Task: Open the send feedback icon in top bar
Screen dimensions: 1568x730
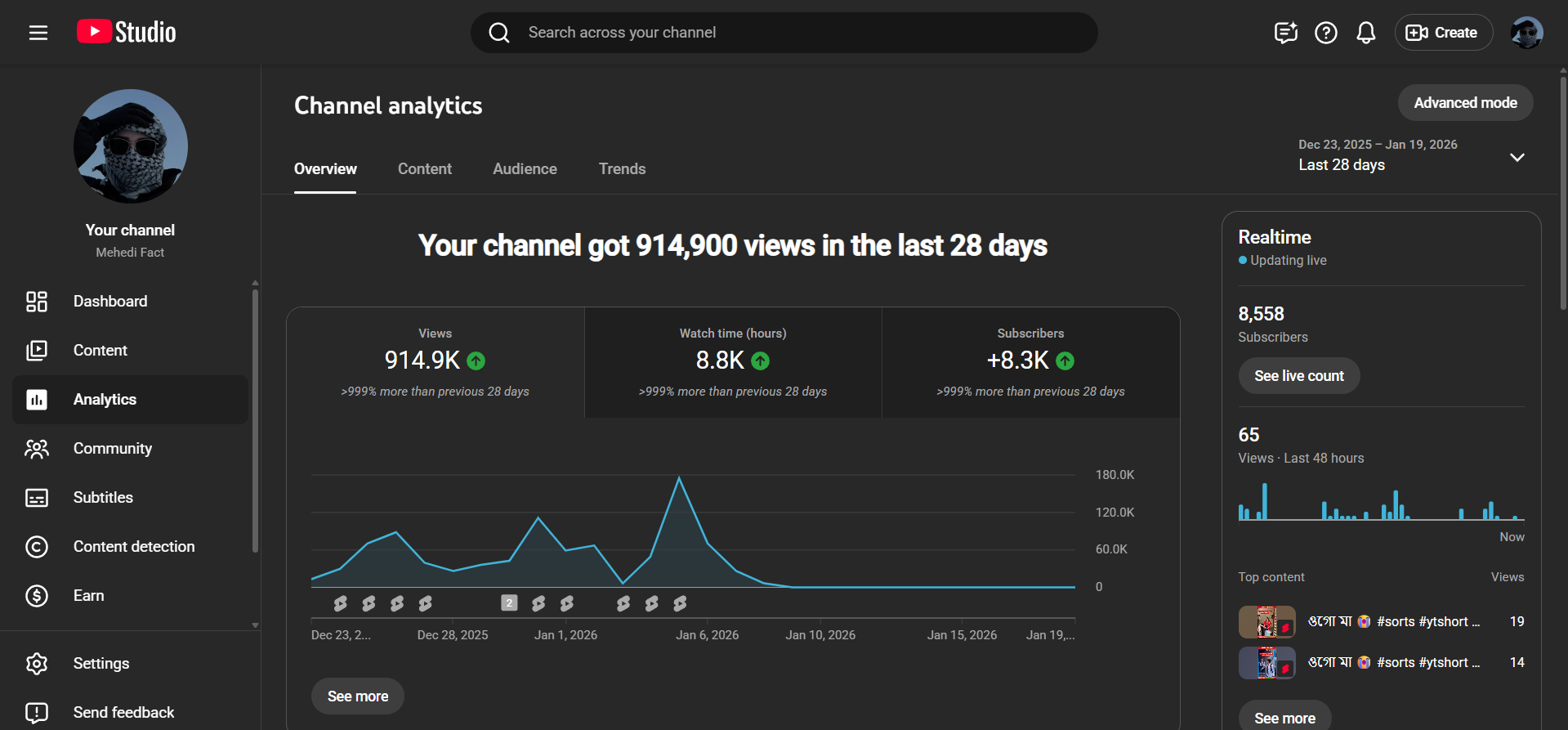Action: [x=1285, y=33]
